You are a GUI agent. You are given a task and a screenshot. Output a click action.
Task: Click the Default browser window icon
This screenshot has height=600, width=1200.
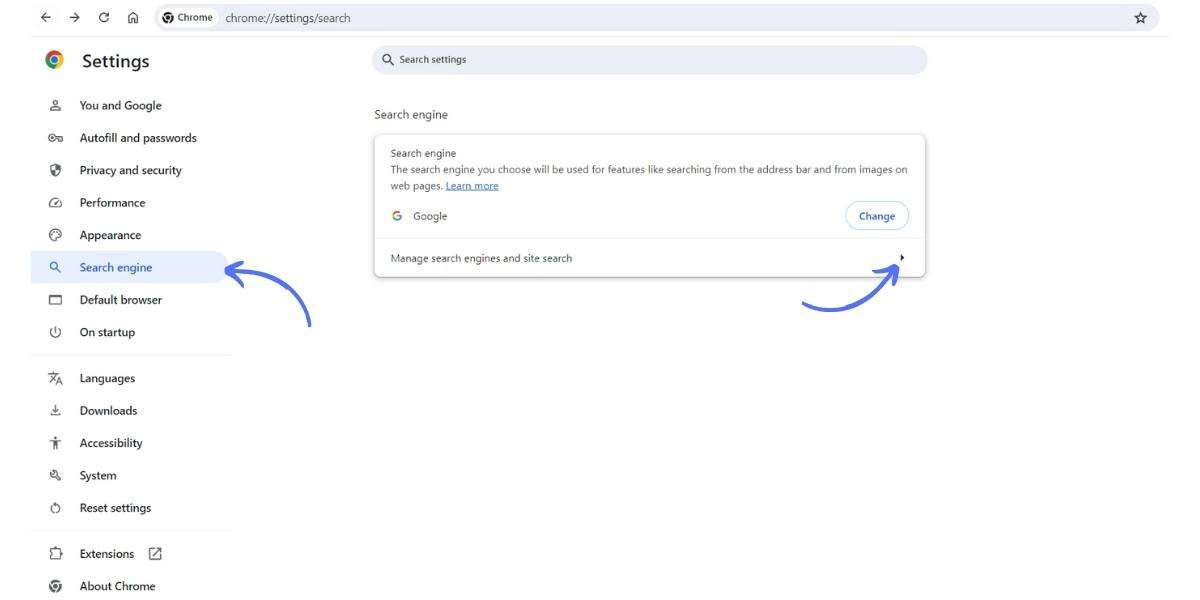pos(56,300)
